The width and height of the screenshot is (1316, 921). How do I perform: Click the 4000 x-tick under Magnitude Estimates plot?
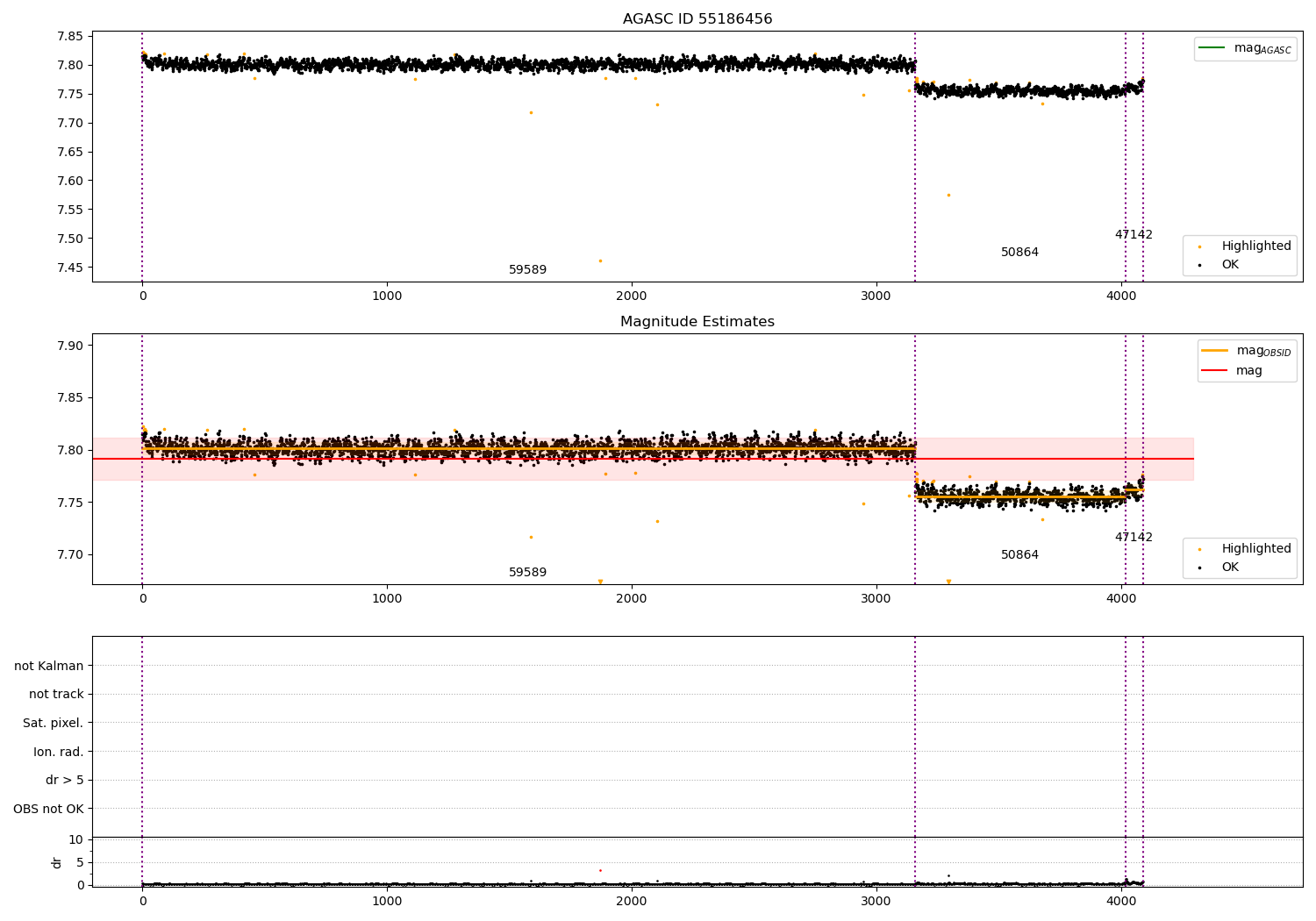coord(1121,599)
